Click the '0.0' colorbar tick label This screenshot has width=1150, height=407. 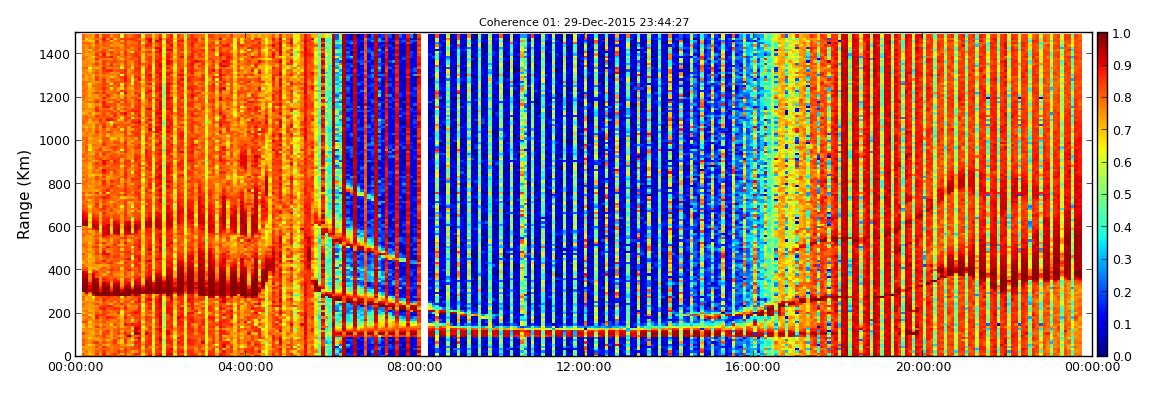coord(1122,356)
